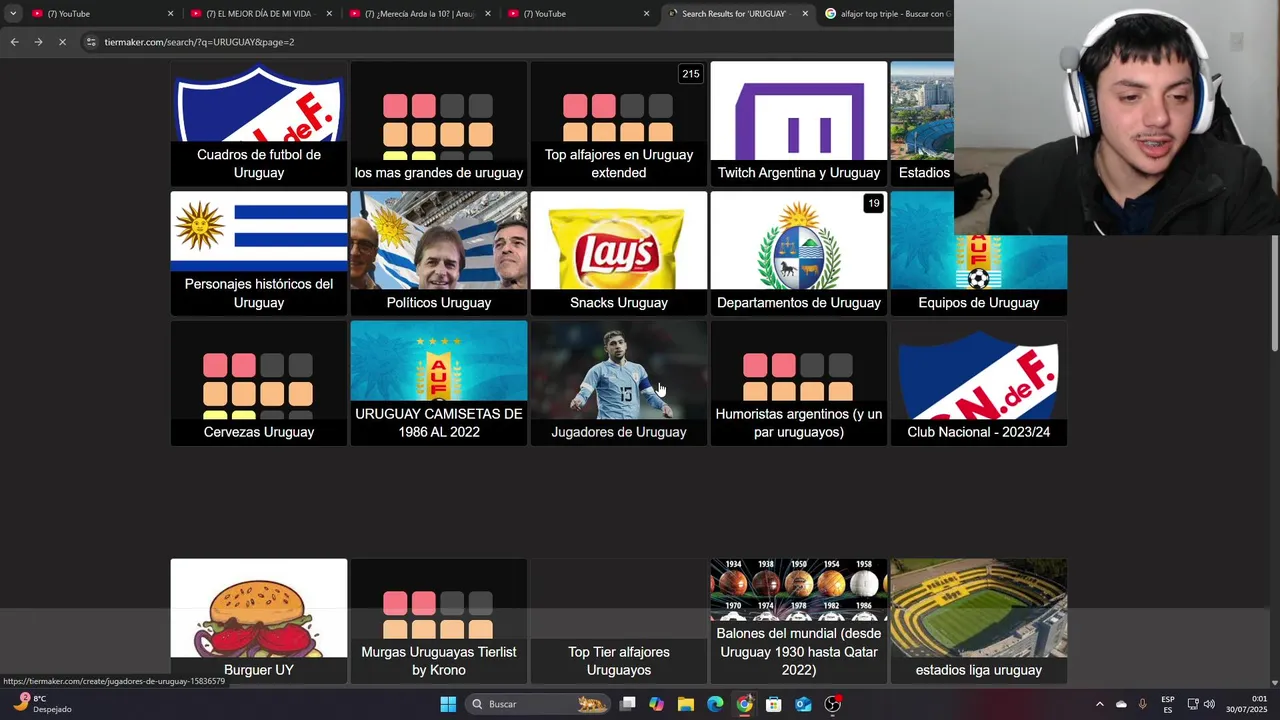1280x720 pixels.
Task: Click the OneDrive cloud tray icon
Action: click(1121, 704)
